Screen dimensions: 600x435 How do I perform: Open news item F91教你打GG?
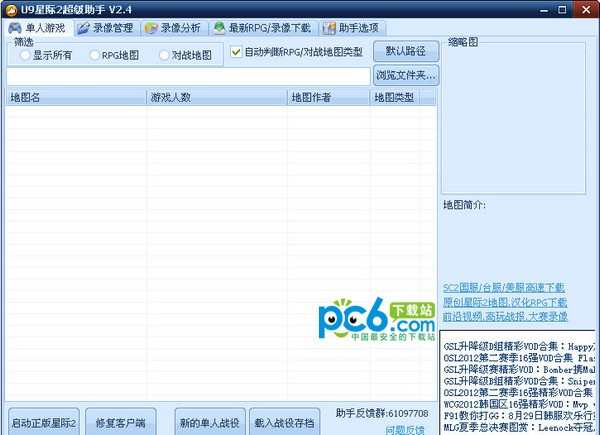coord(519,415)
